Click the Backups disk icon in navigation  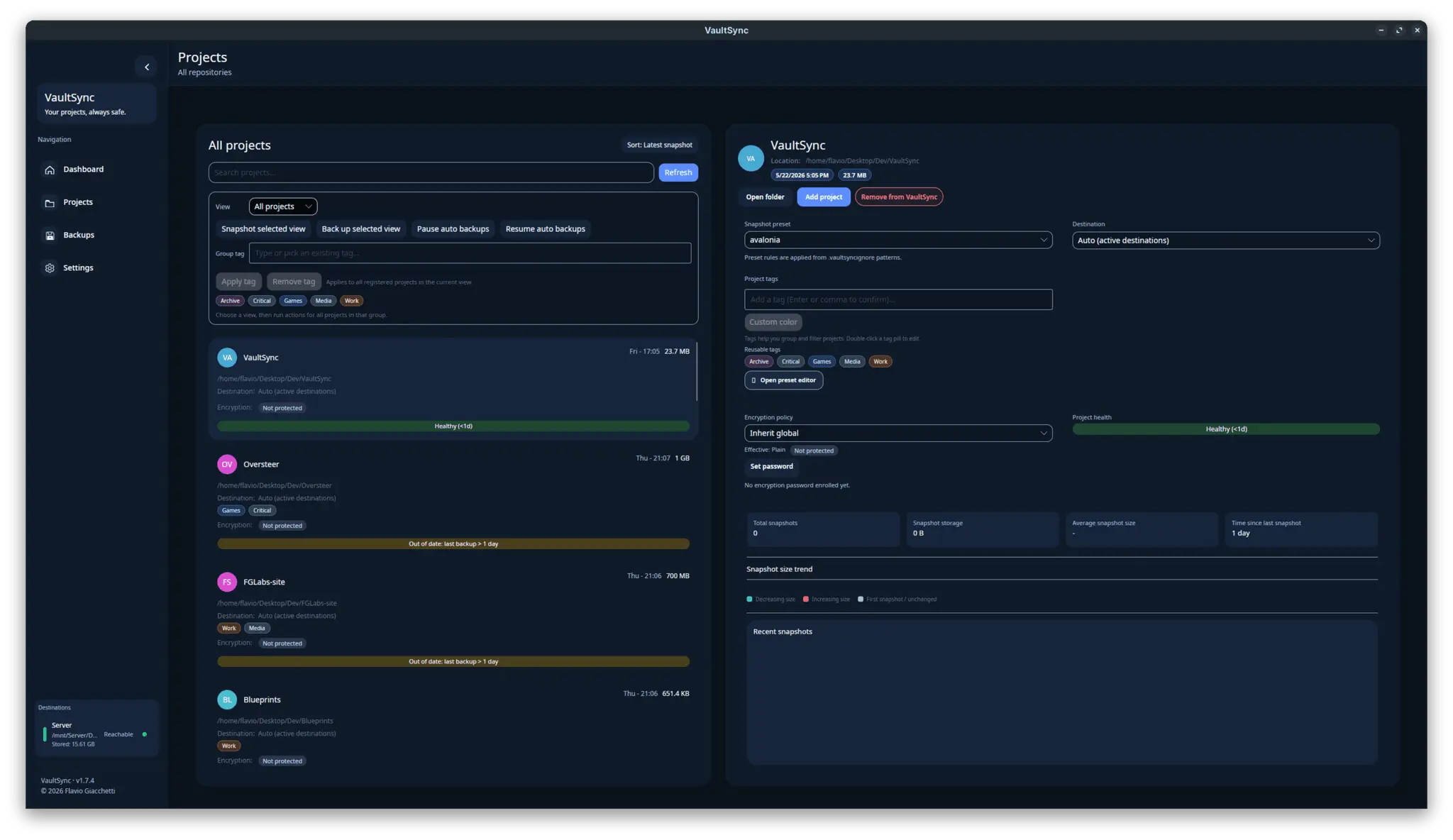click(x=50, y=236)
